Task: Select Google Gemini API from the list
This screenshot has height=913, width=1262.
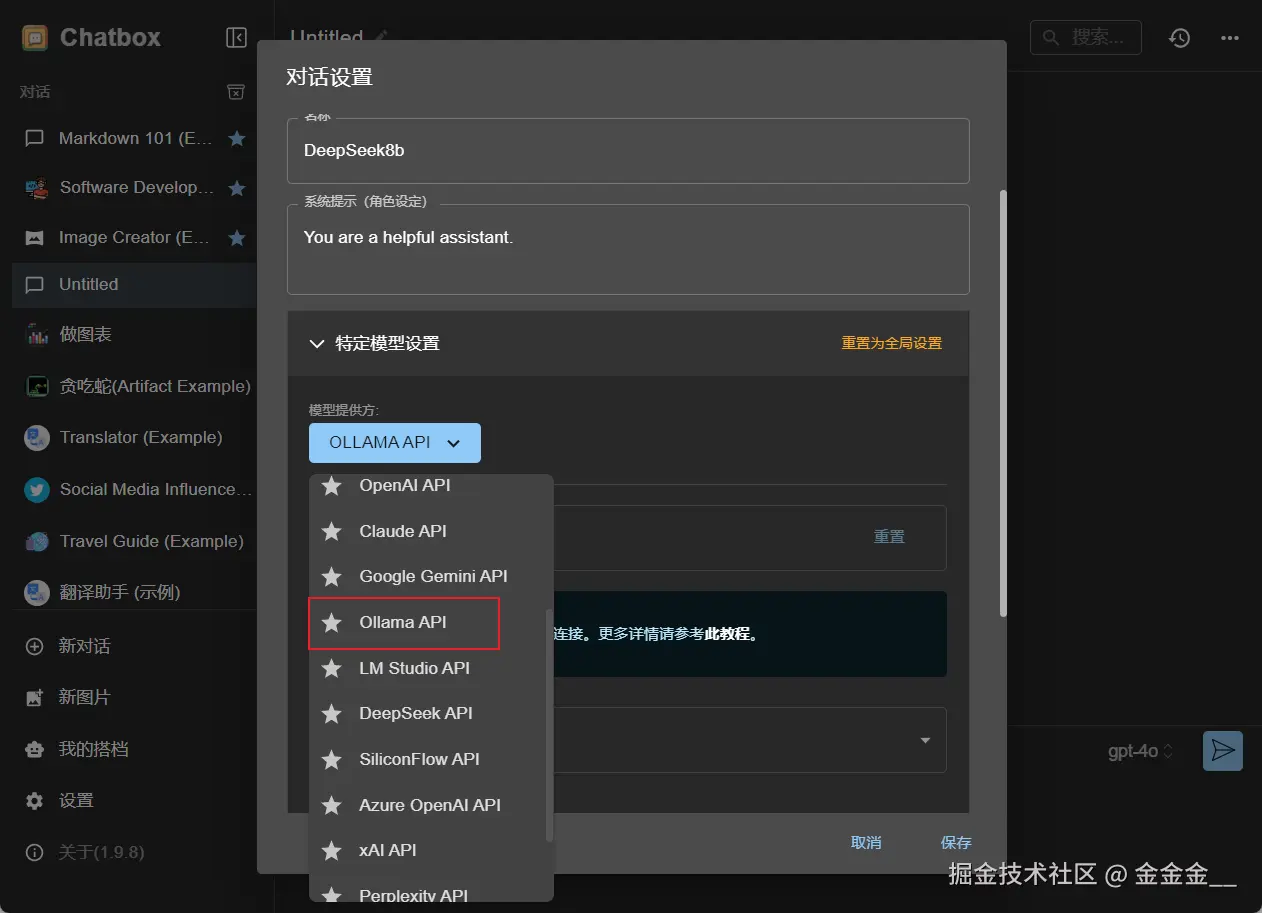Action: (x=431, y=577)
